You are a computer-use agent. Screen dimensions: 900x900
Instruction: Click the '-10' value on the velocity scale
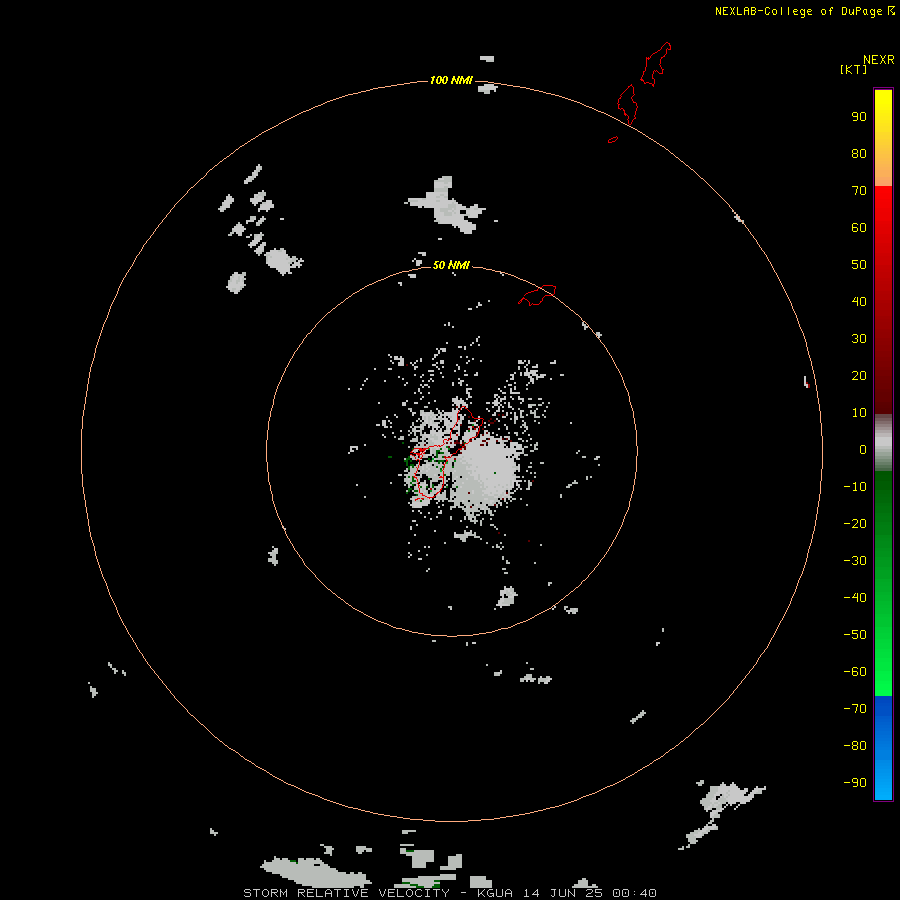855,487
